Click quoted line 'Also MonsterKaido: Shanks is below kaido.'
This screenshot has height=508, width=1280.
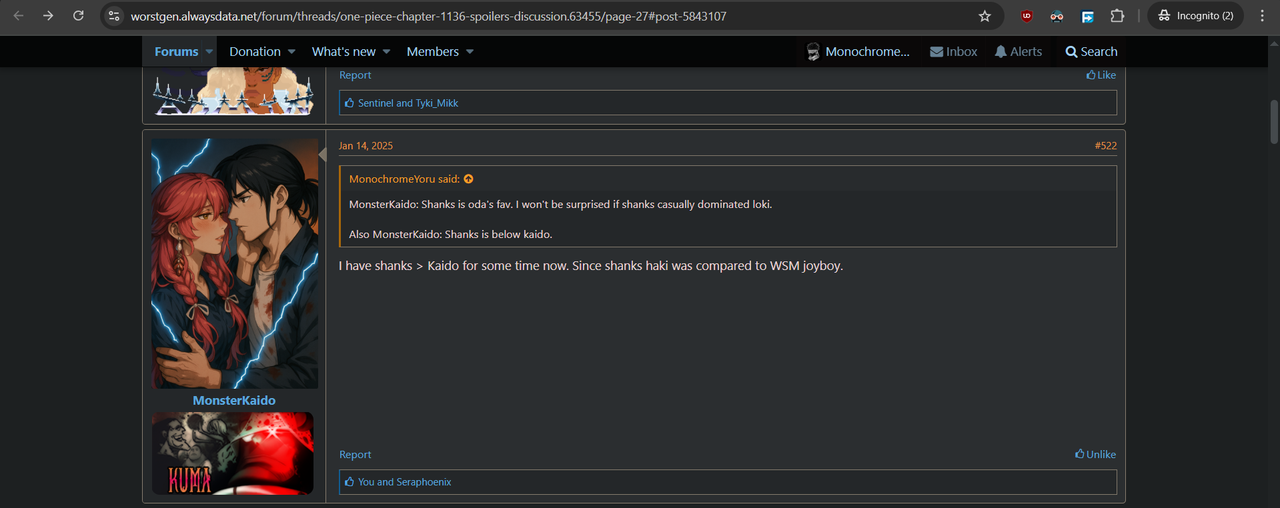[451, 234]
